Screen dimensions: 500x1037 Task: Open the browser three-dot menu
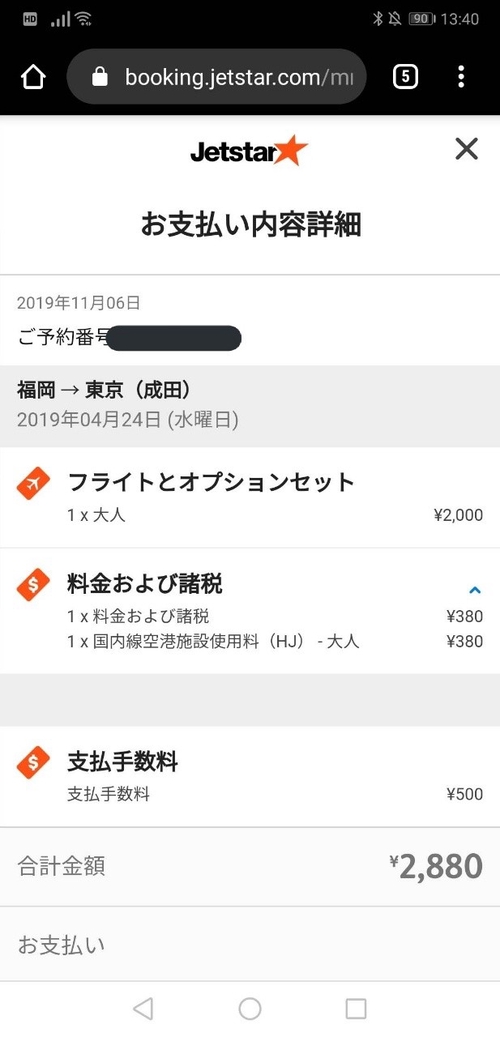(x=461, y=77)
